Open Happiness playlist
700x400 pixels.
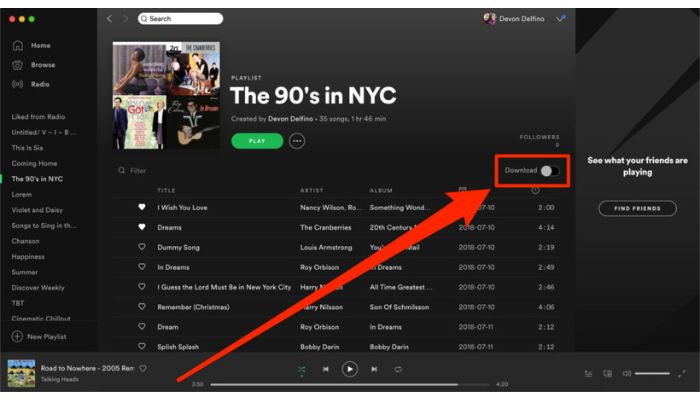coord(28,257)
